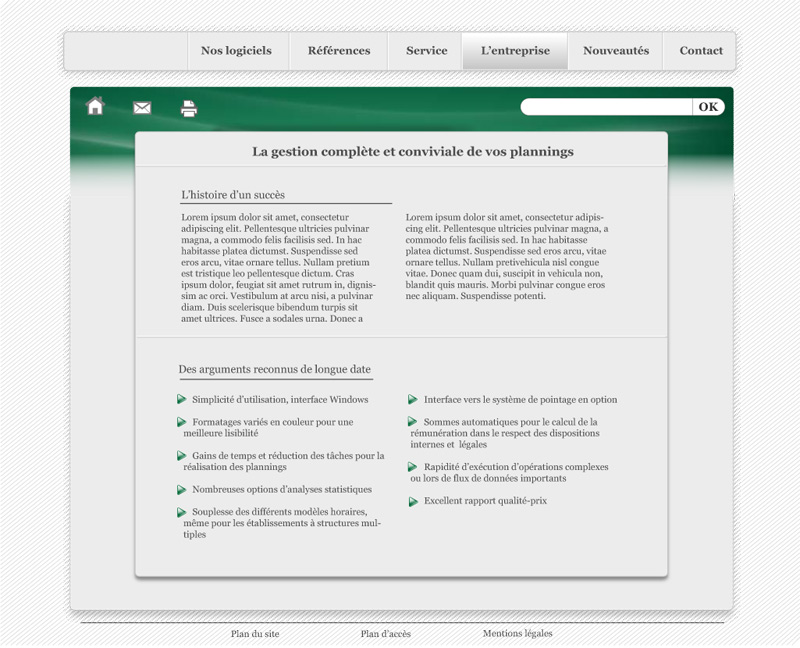Click the home icon
Viewport: 800px width, 648px height.
(95, 106)
